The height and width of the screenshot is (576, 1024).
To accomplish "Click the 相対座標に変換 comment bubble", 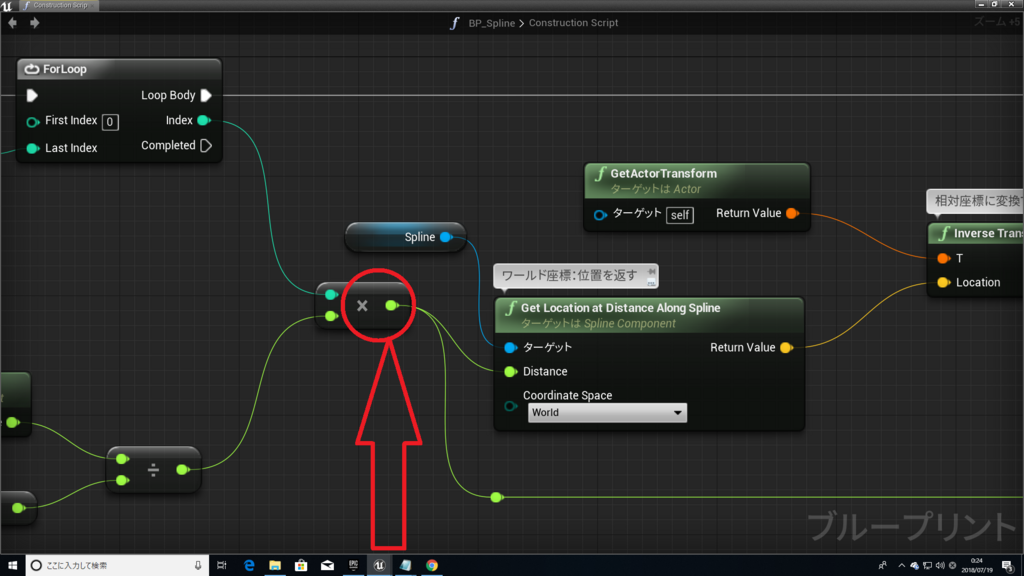I will 976,201.
